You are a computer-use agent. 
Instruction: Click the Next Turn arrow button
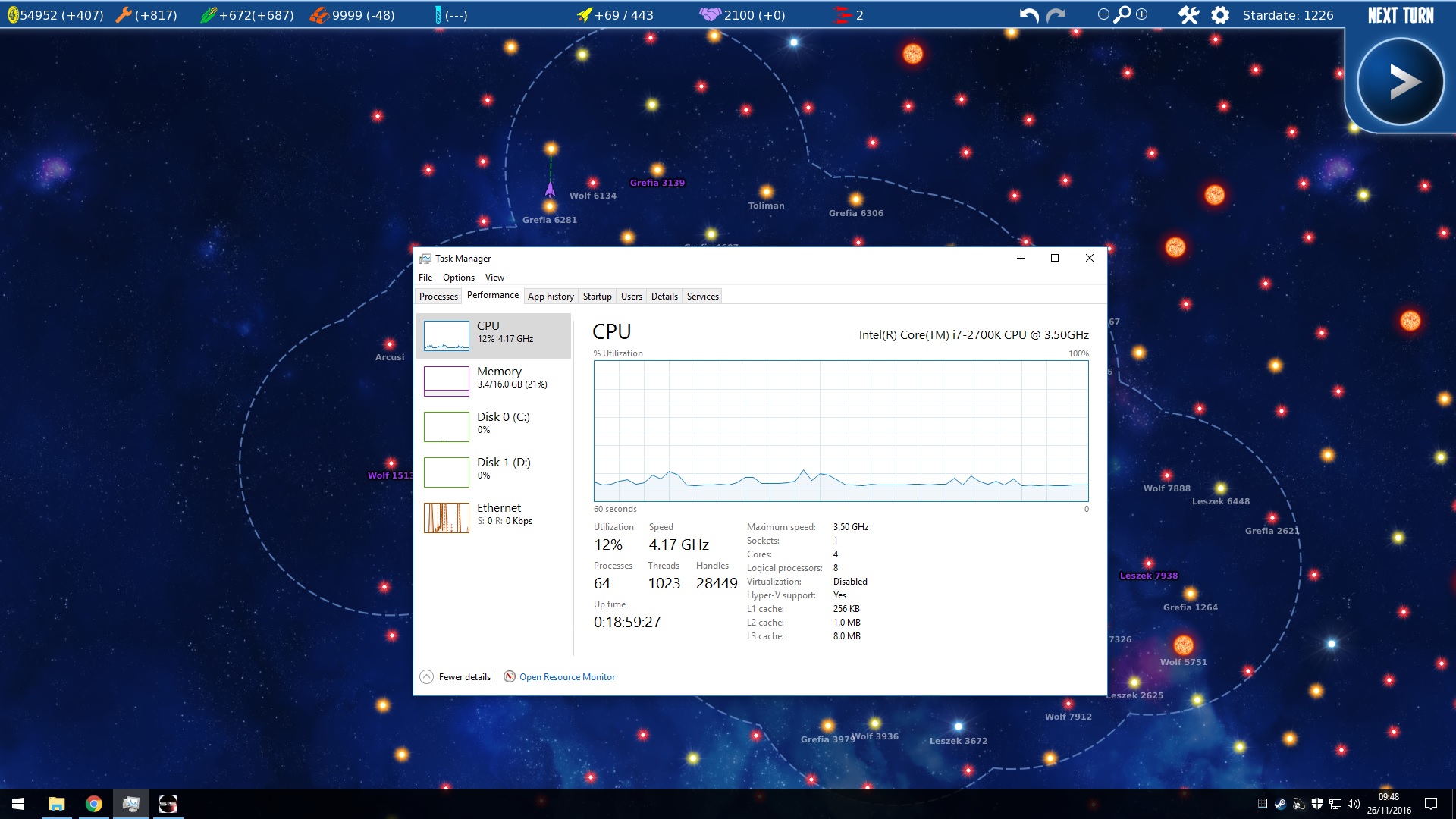(1400, 82)
